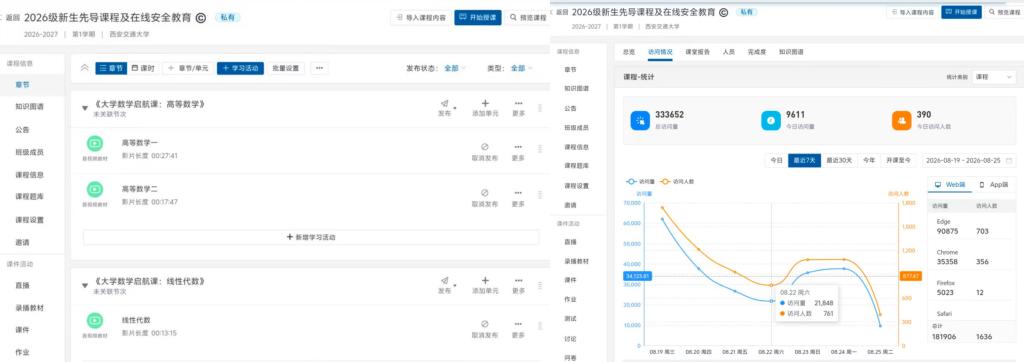The width and height of the screenshot is (1024, 362).
Task: Switch to 章节 chapter view toggle
Action: pos(111,68)
